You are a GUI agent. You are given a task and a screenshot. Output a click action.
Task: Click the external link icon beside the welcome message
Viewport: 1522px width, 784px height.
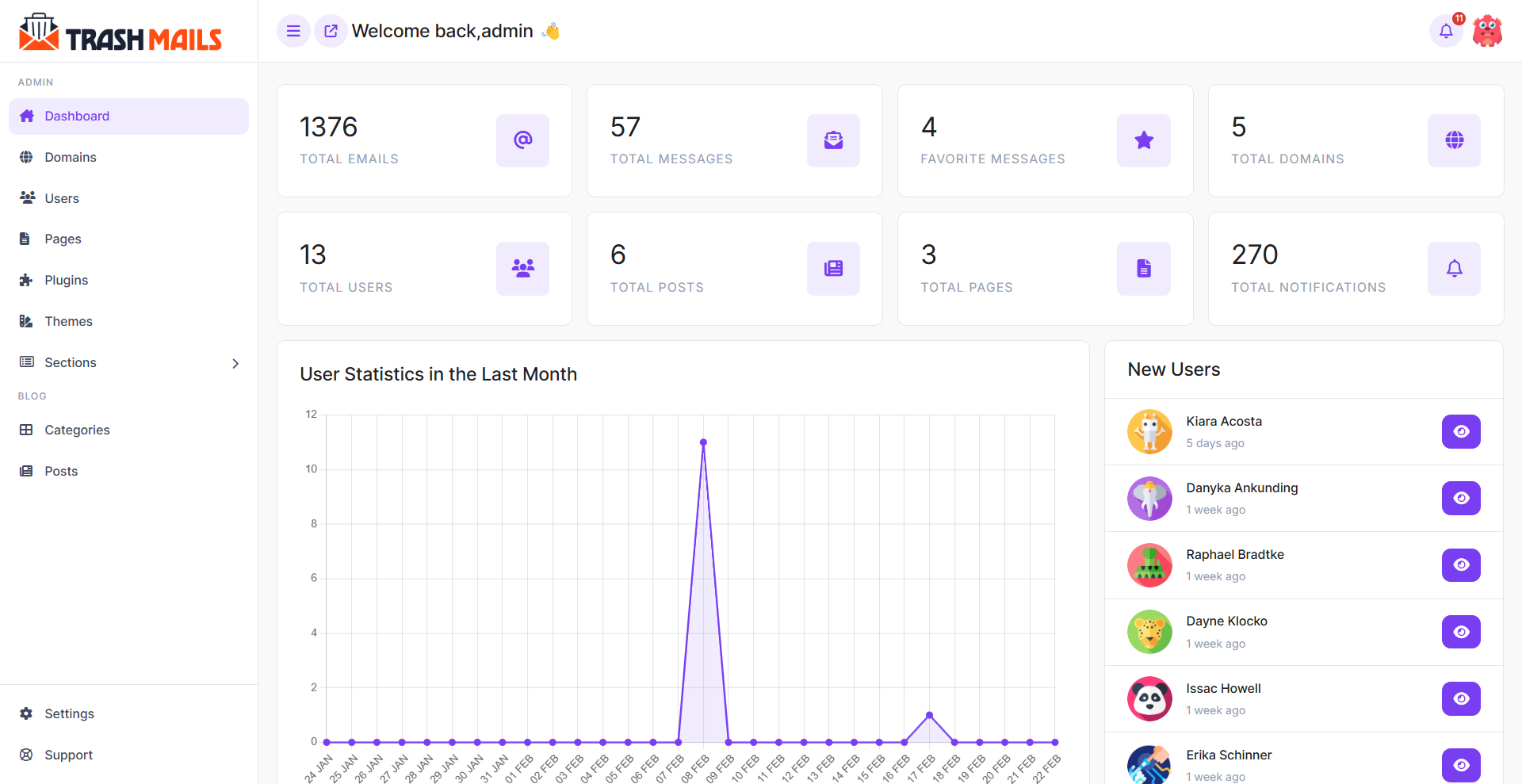(330, 31)
